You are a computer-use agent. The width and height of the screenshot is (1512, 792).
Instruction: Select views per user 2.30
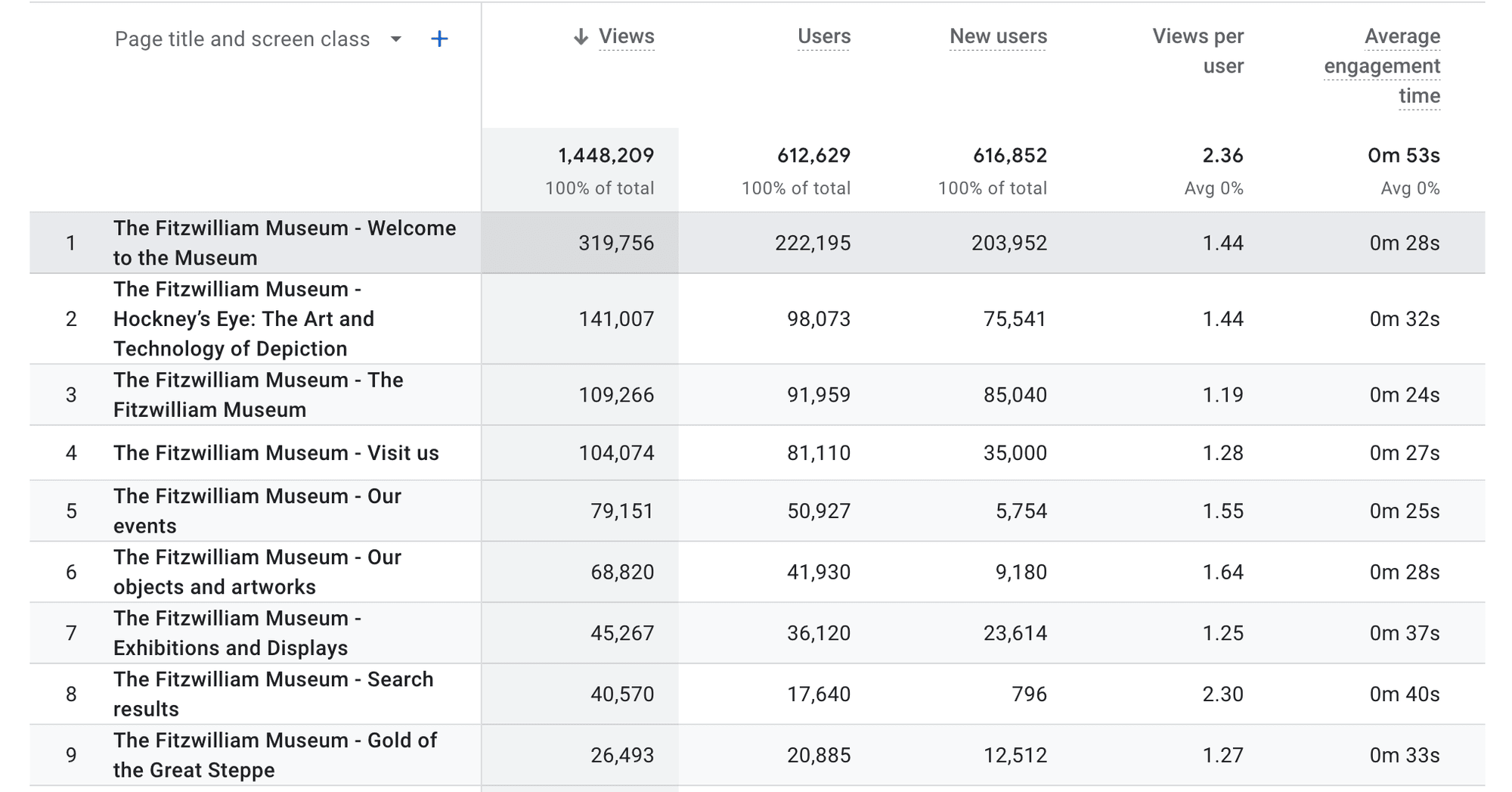pos(1223,694)
